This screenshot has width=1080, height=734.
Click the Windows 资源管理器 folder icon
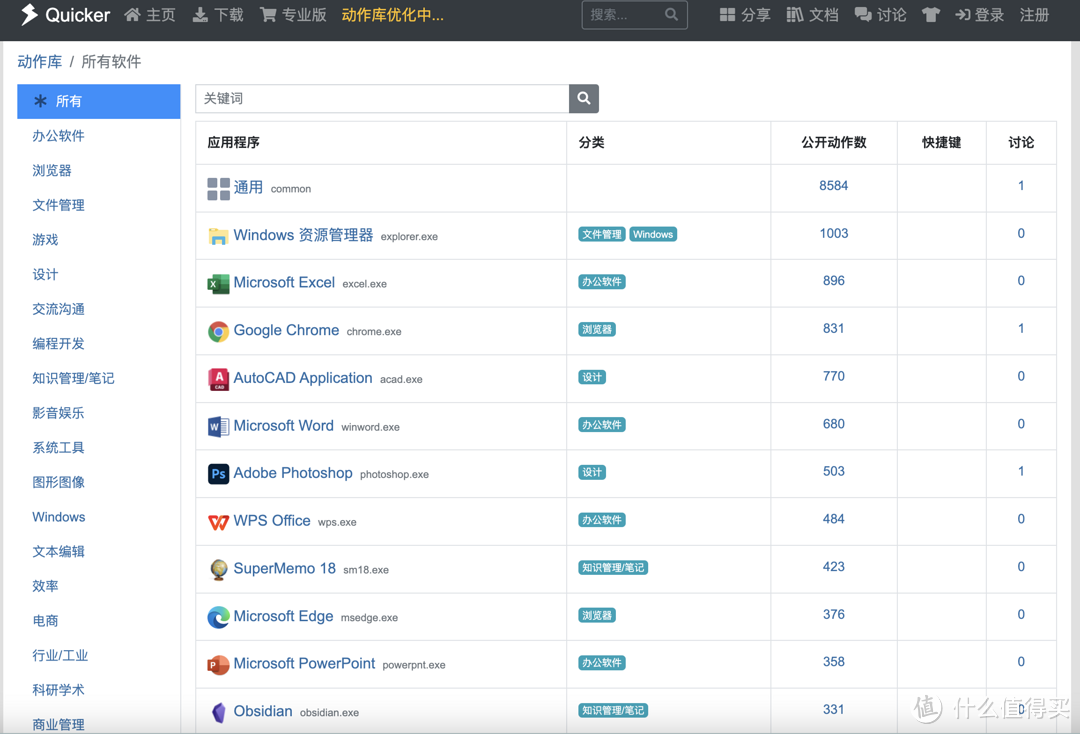(218, 236)
